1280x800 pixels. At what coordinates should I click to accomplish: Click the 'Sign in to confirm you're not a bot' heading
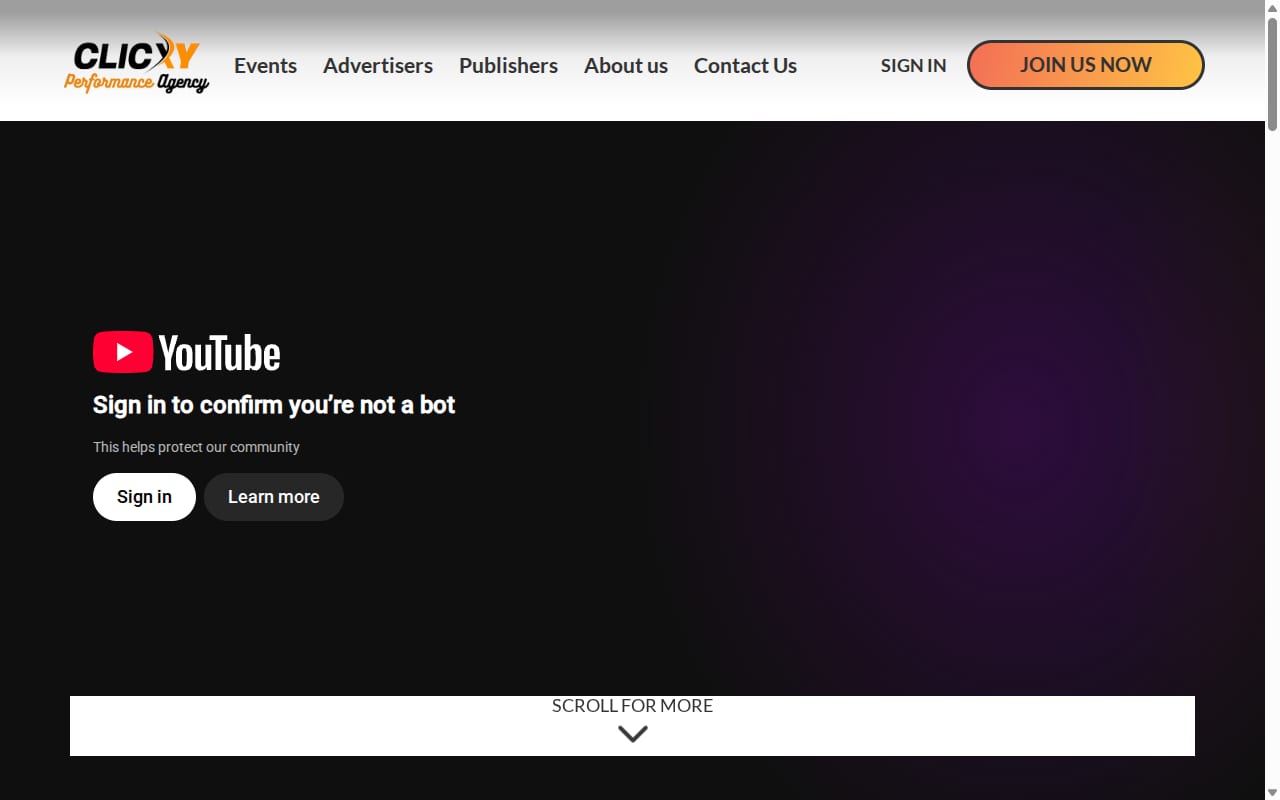click(x=274, y=405)
